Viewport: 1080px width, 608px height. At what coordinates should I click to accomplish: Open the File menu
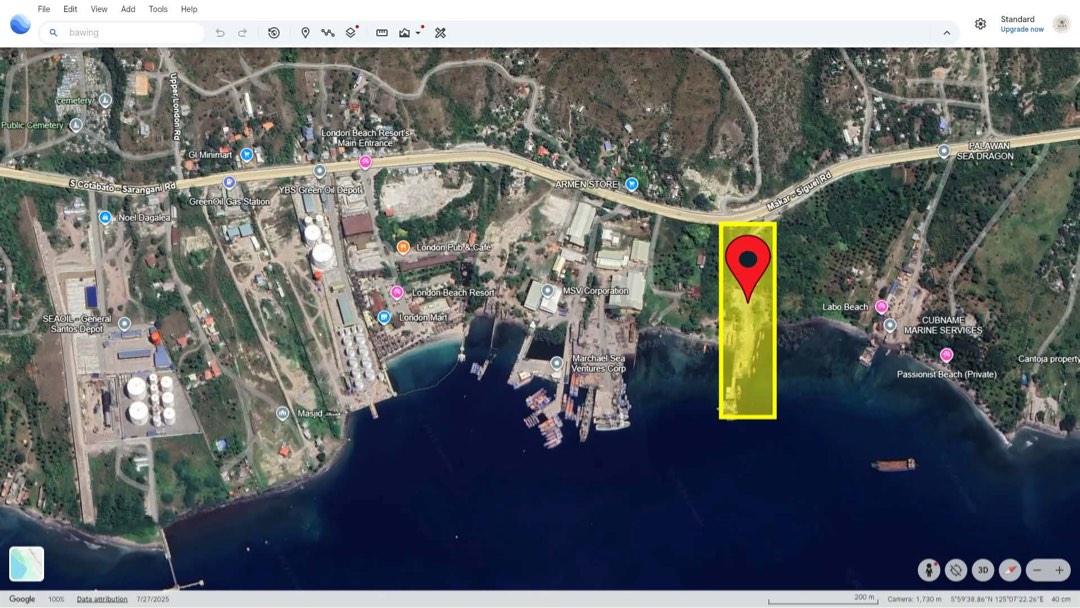pyautogui.click(x=43, y=9)
